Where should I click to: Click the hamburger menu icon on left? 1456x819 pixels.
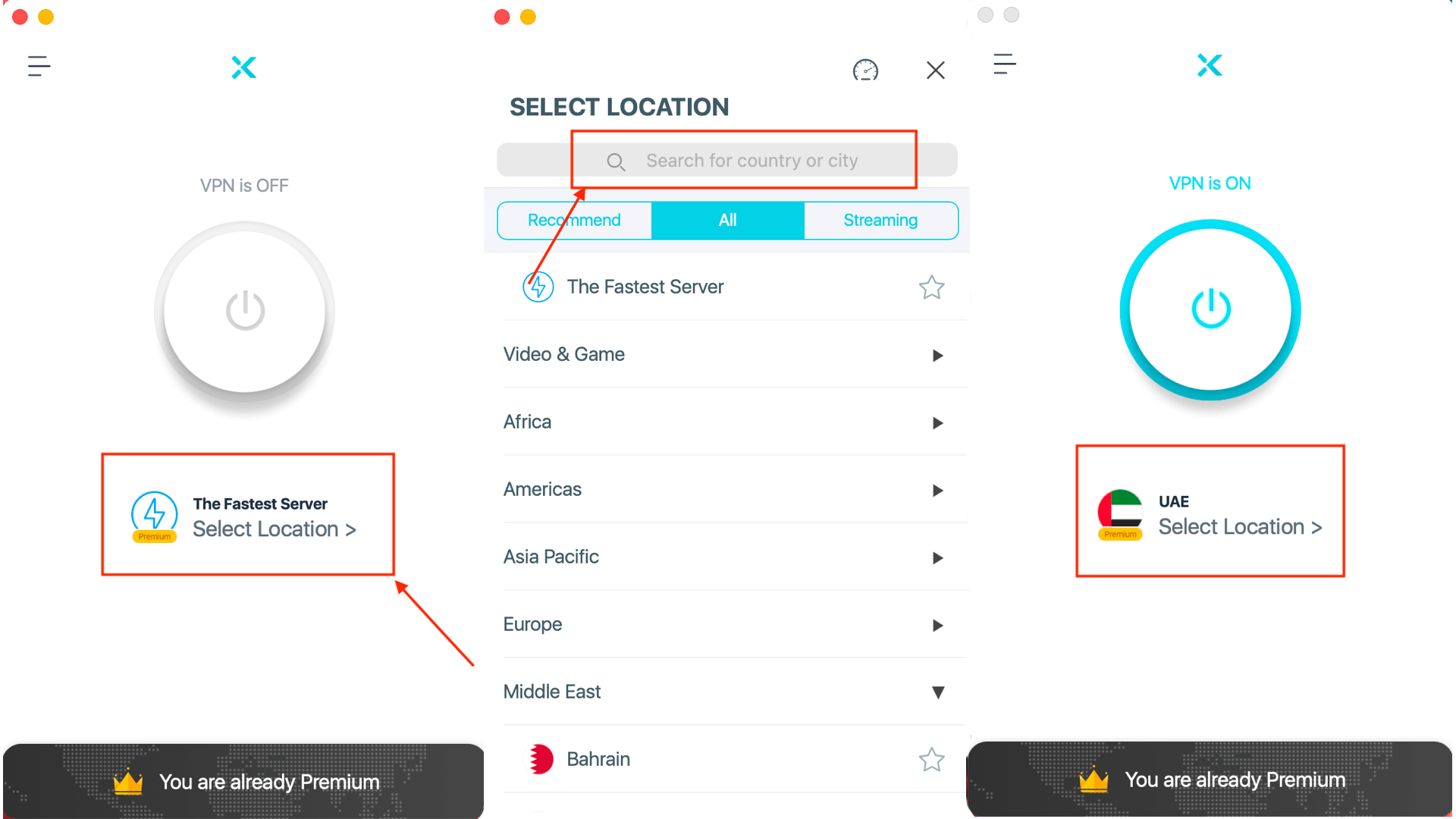coord(38,66)
